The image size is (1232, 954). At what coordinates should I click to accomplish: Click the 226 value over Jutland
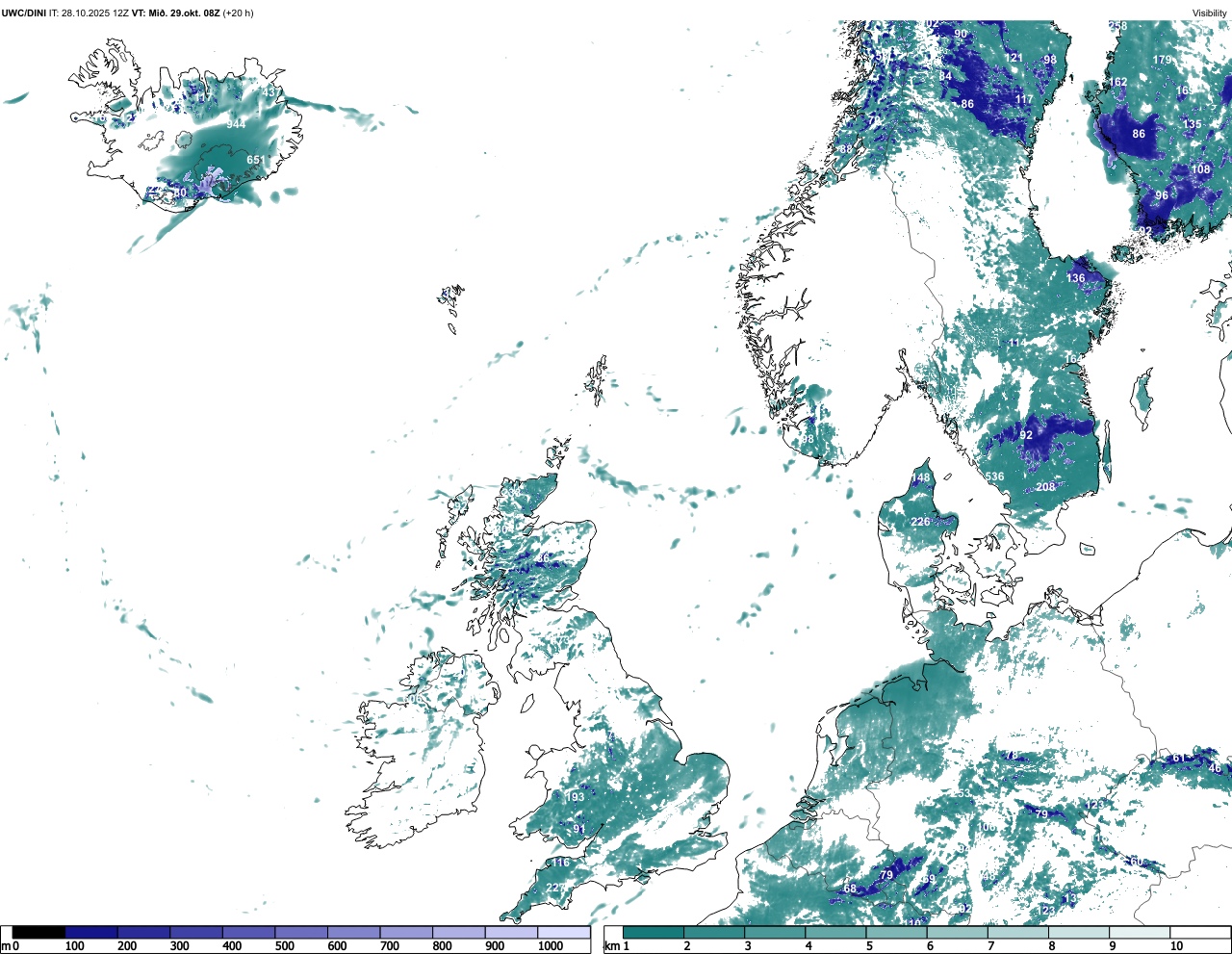[921, 522]
